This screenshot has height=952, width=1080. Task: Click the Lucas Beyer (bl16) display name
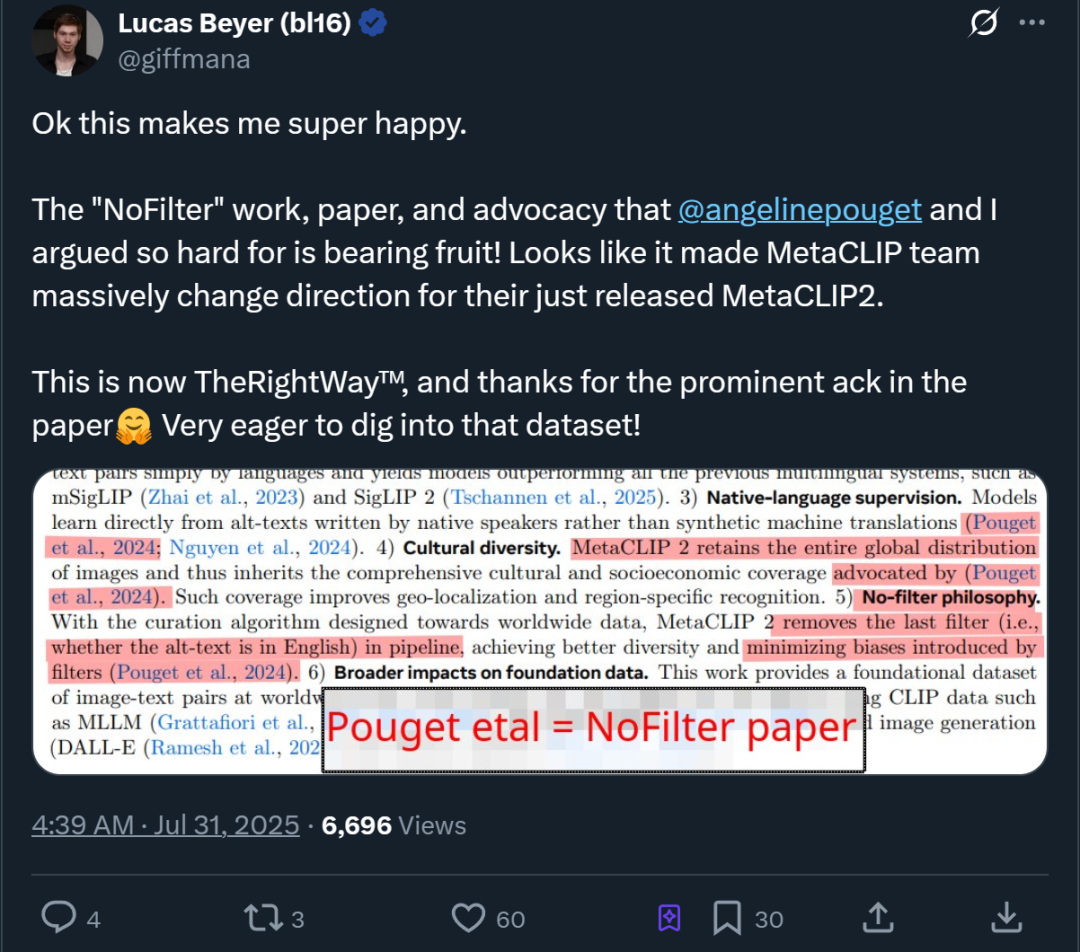click(x=234, y=23)
